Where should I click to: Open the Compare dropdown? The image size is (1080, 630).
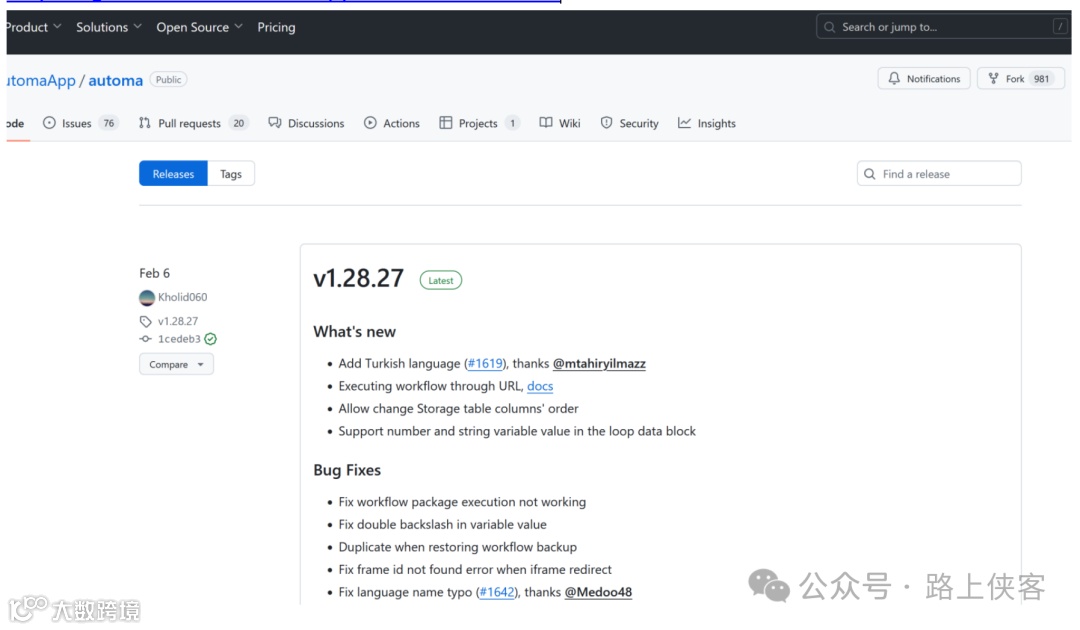[176, 364]
